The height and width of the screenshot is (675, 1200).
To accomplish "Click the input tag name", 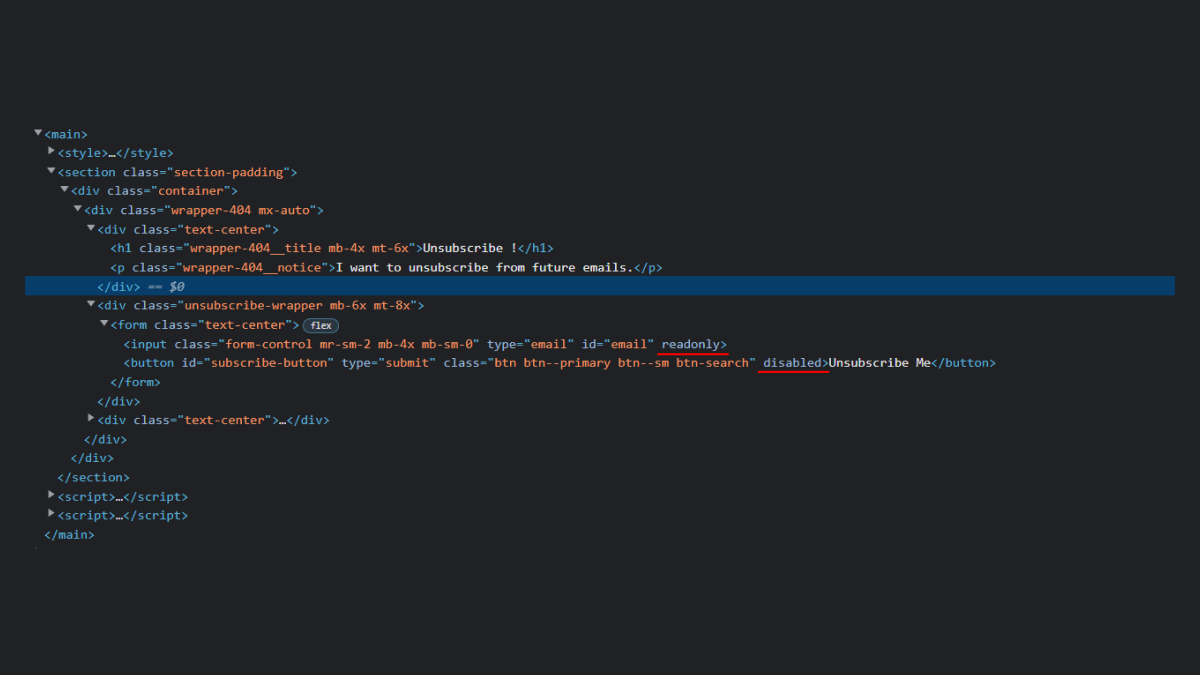I will point(148,344).
